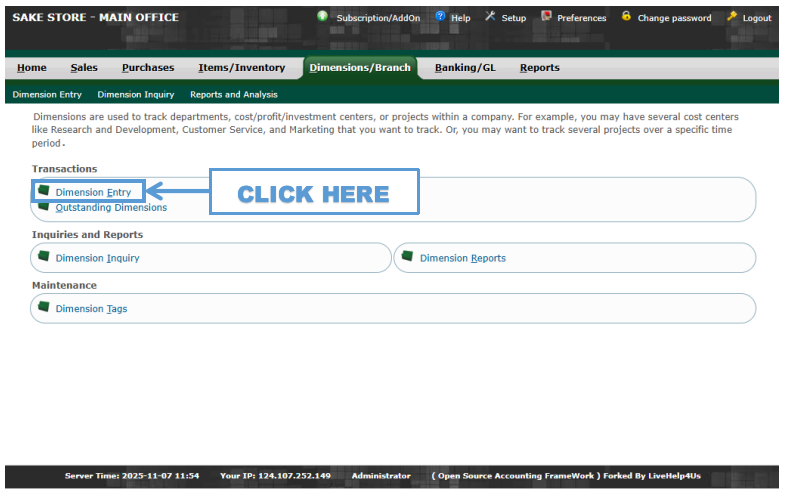Go to the Banking/GL tab

pyautogui.click(x=465, y=68)
